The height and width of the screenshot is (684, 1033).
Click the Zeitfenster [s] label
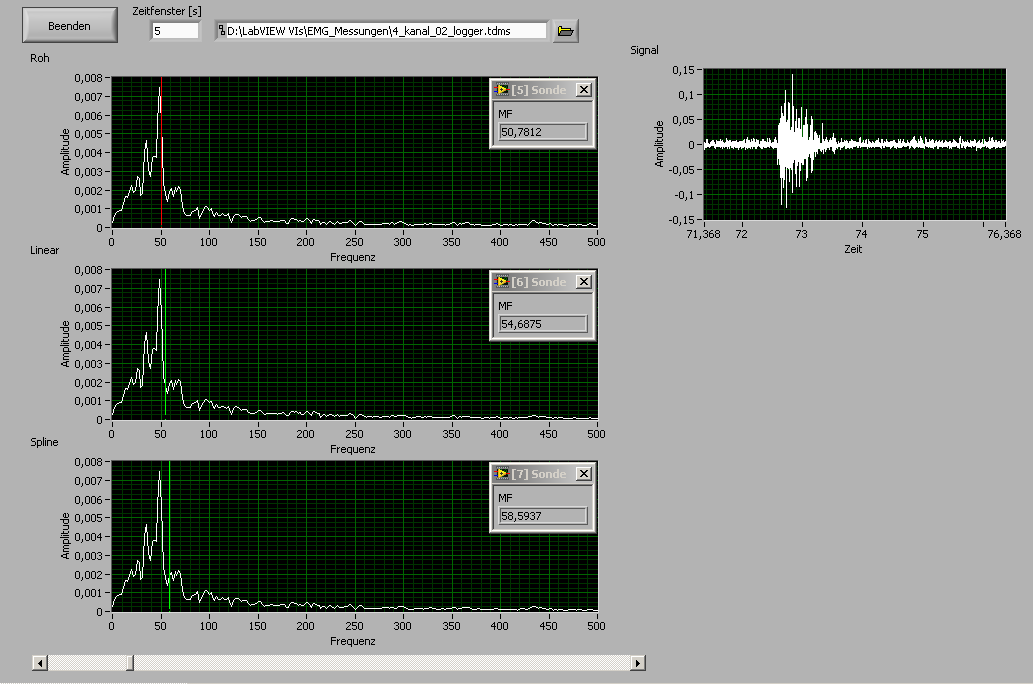point(167,11)
